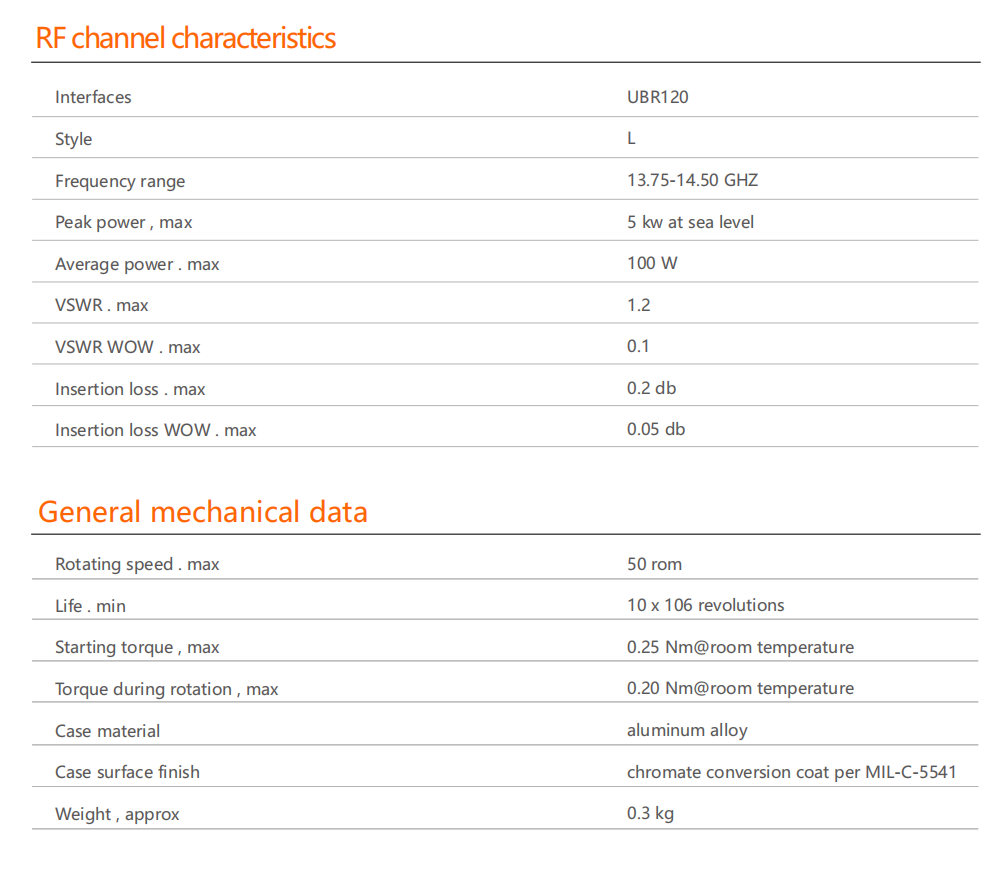The height and width of the screenshot is (880, 1005).
Task: Click the 'Interfaces' row label
Action: click(93, 97)
